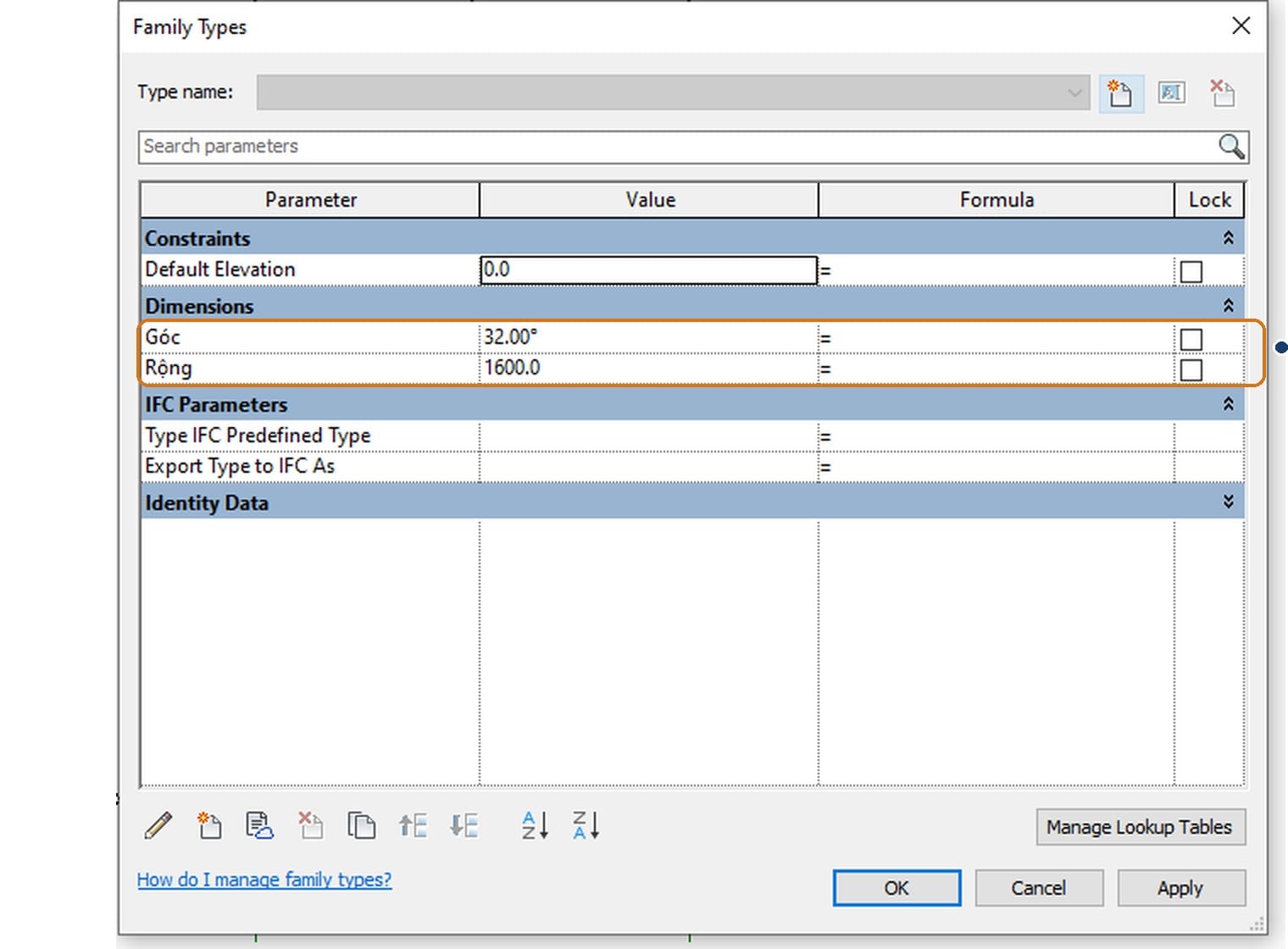Click the OK button

point(897,888)
